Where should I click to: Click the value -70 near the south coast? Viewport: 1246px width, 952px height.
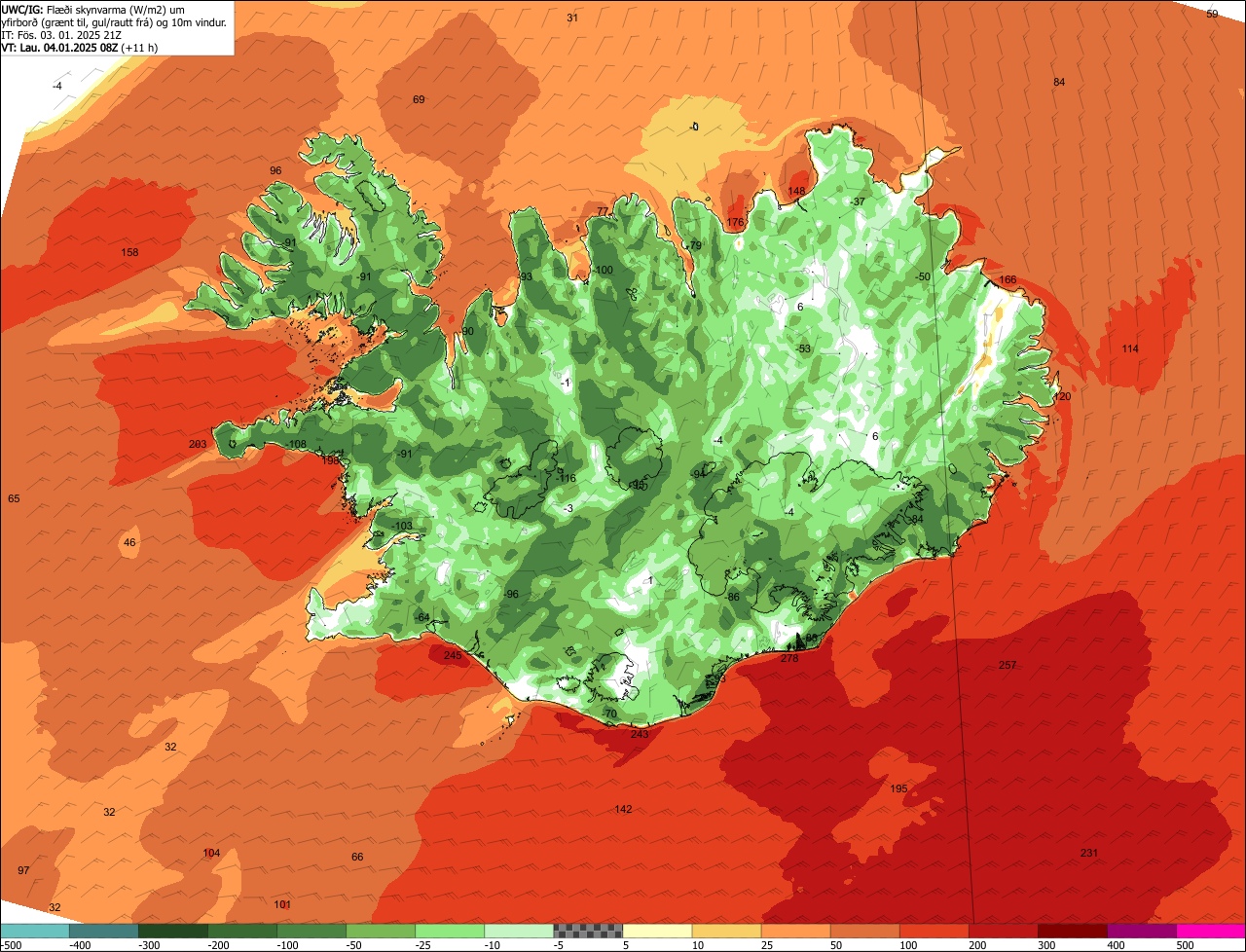click(x=609, y=714)
